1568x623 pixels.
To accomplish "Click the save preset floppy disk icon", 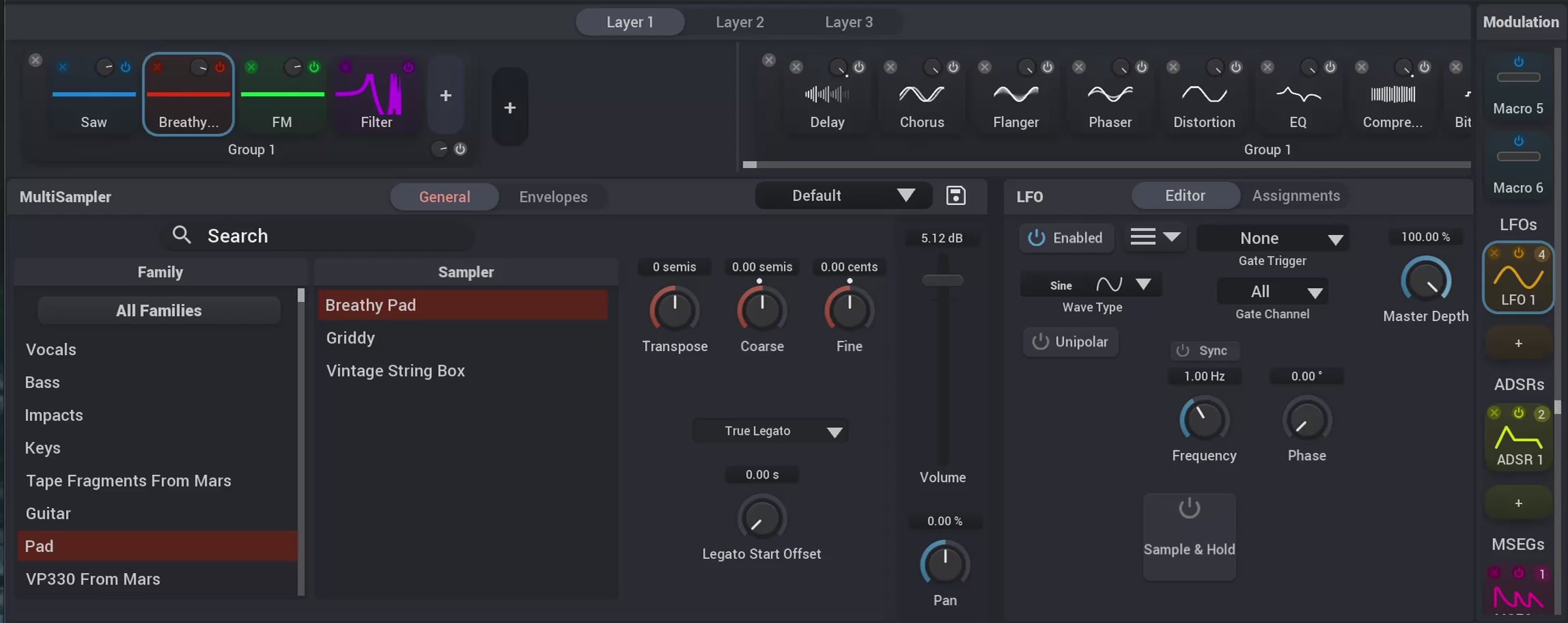I will 955,195.
